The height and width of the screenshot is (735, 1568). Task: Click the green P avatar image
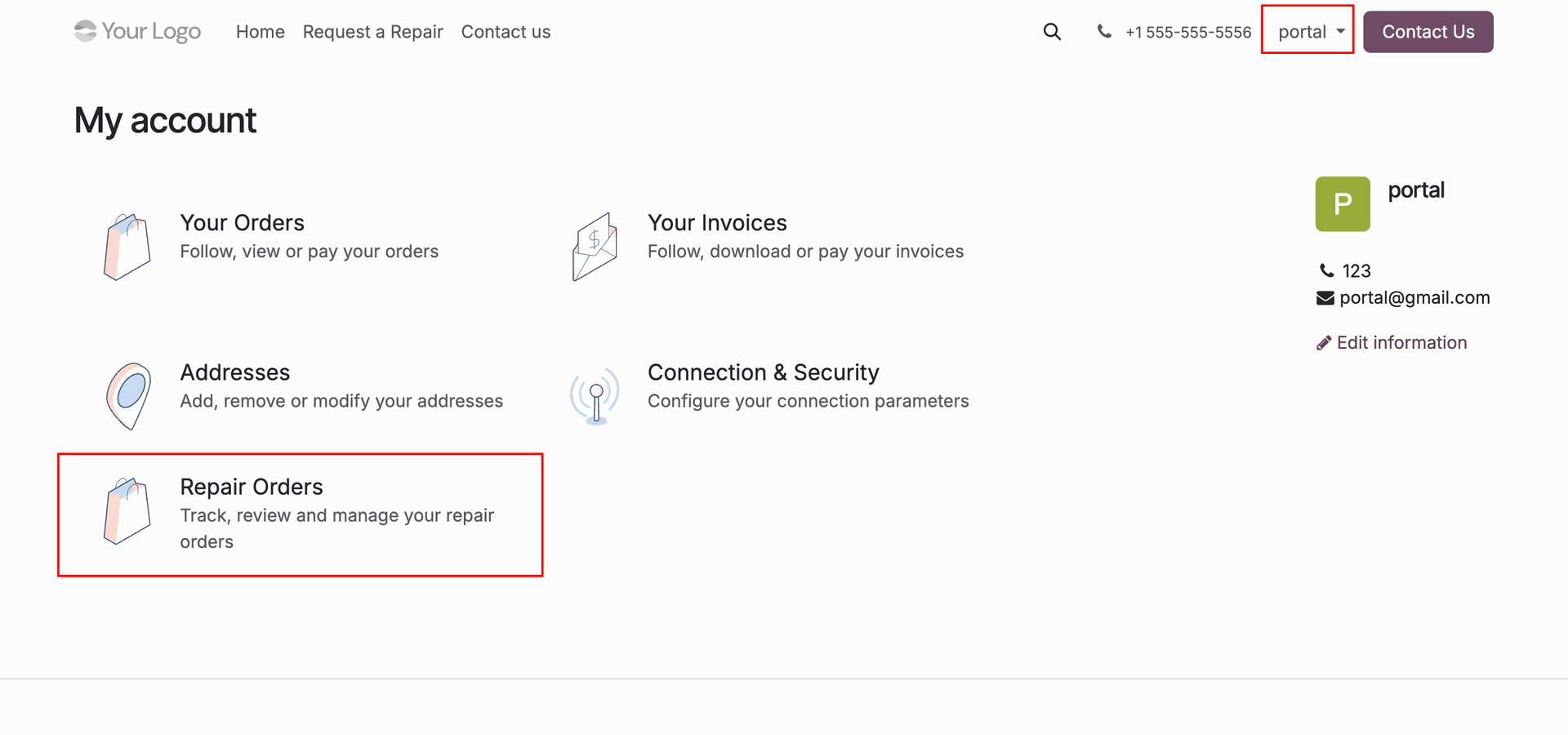(1343, 204)
